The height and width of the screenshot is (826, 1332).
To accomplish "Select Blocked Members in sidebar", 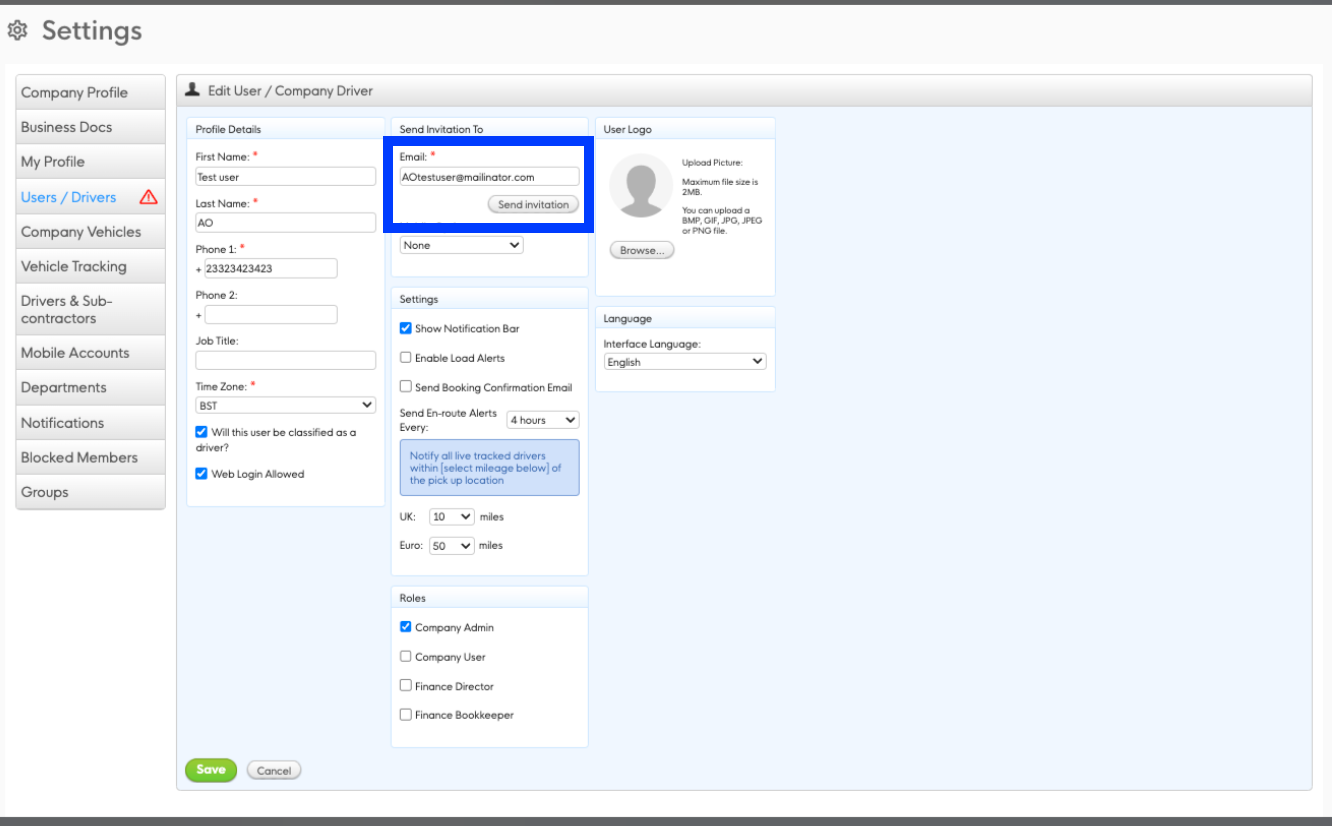I will tap(79, 458).
